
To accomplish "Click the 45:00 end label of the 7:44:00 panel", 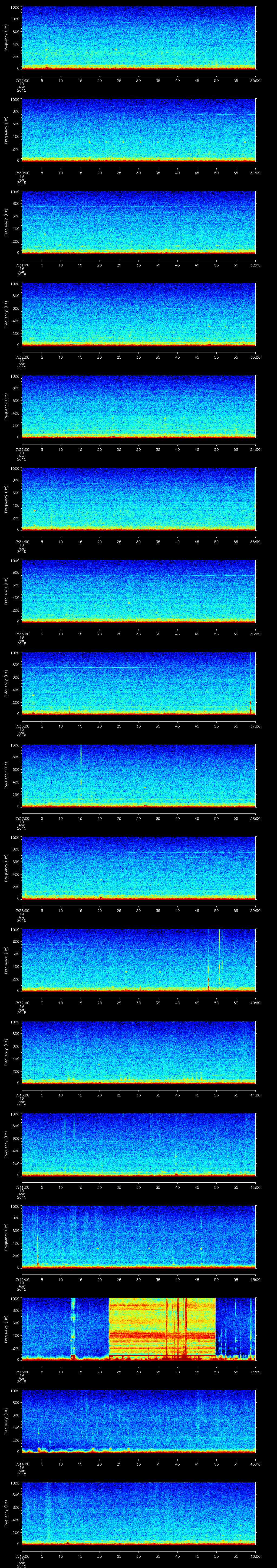I will tap(255, 1463).
